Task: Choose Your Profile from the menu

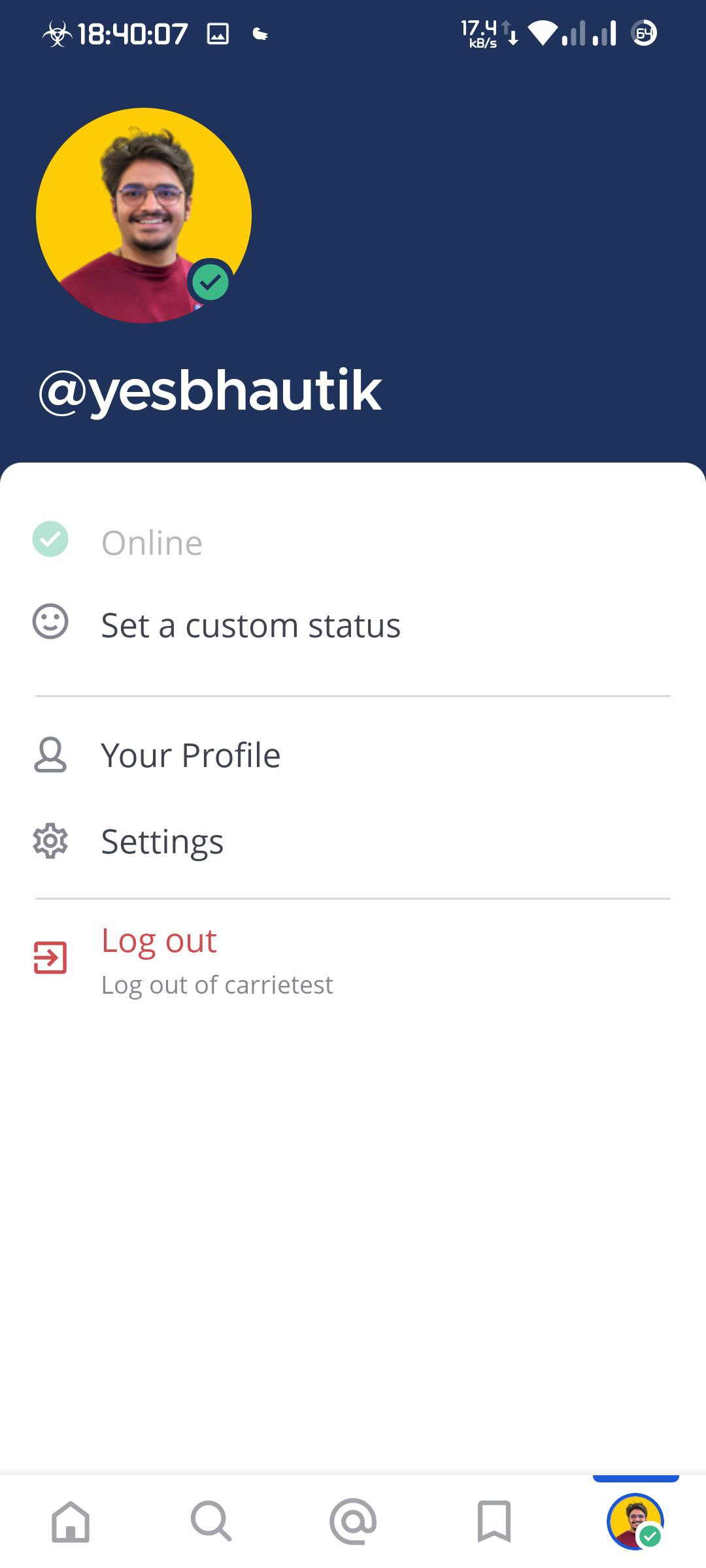Action: pyautogui.click(x=190, y=755)
